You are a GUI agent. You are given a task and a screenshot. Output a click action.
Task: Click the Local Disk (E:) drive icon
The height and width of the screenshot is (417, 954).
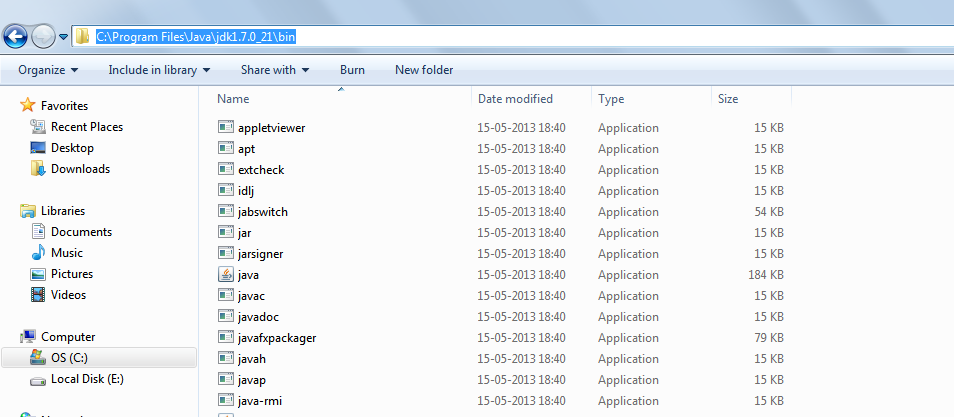[x=38, y=379]
